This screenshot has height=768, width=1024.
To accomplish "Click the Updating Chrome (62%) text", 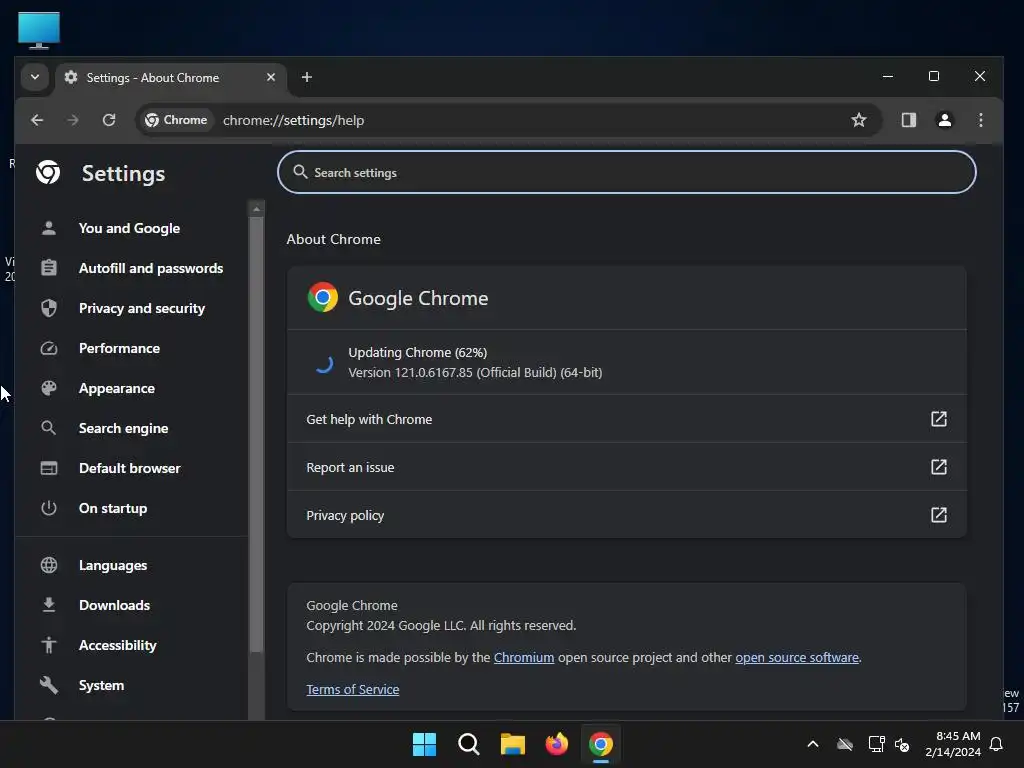I will 417,353.
